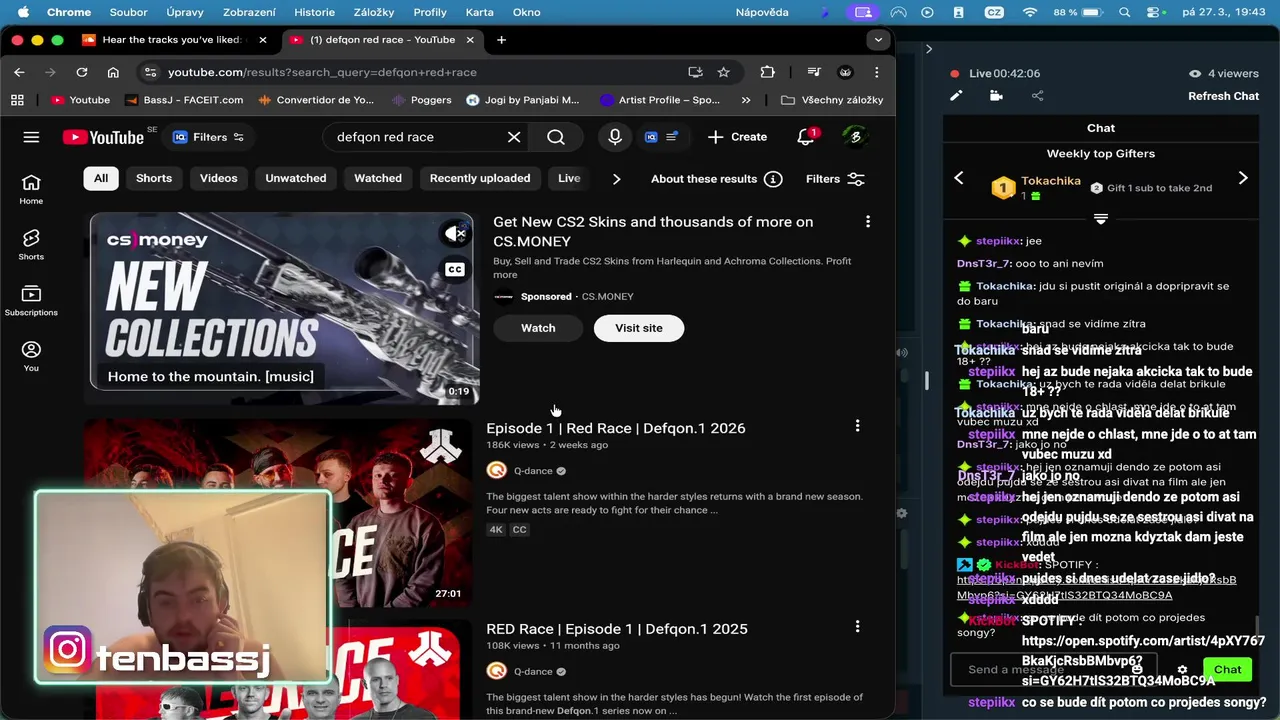Open Subscriptions in YouTube sidebar

[x=31, y=300]
